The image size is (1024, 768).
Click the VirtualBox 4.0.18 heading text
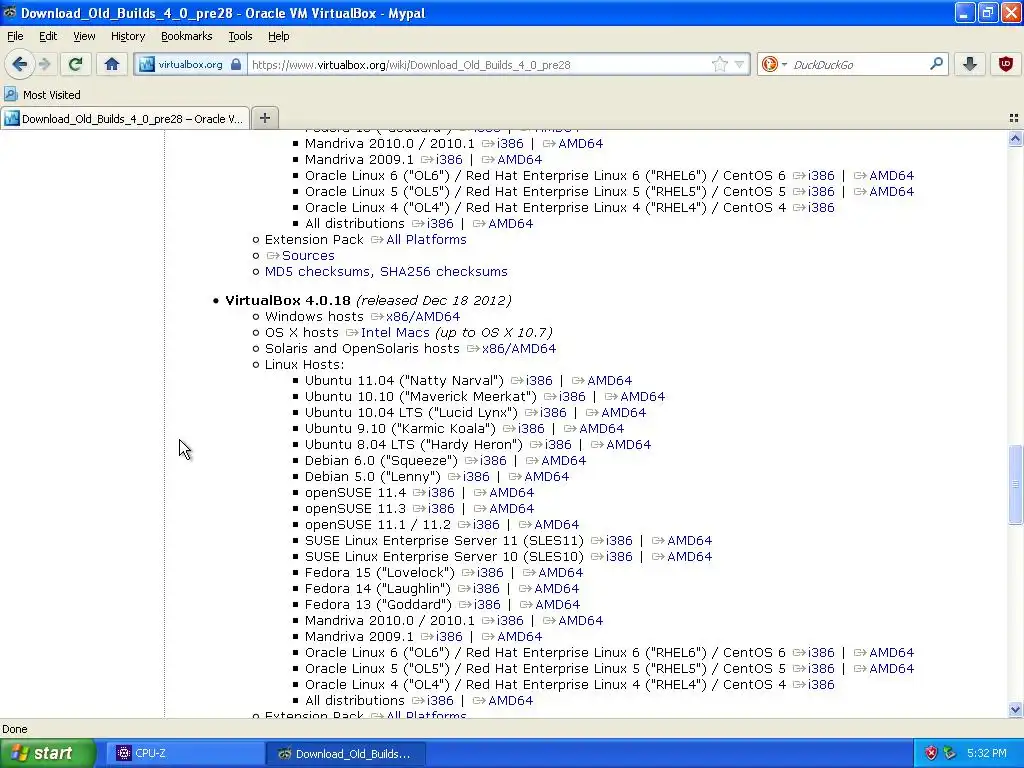click(x=288, y=300)
